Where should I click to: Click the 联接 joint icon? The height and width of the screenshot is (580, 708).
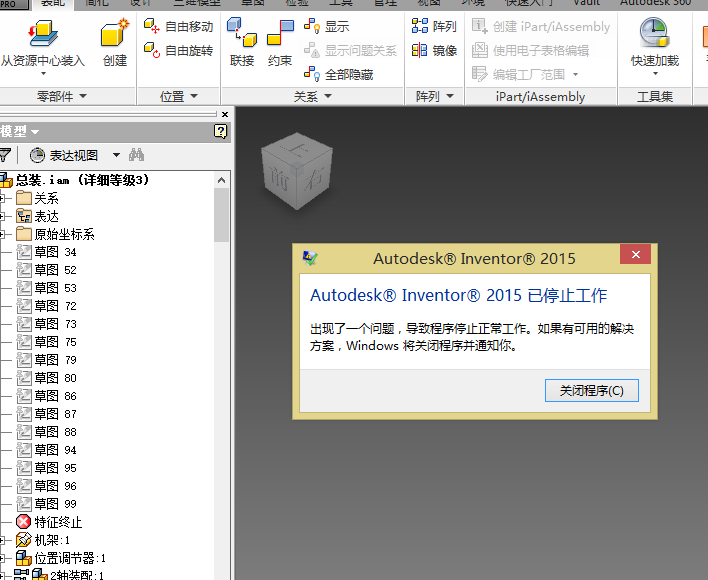point(242,32)
